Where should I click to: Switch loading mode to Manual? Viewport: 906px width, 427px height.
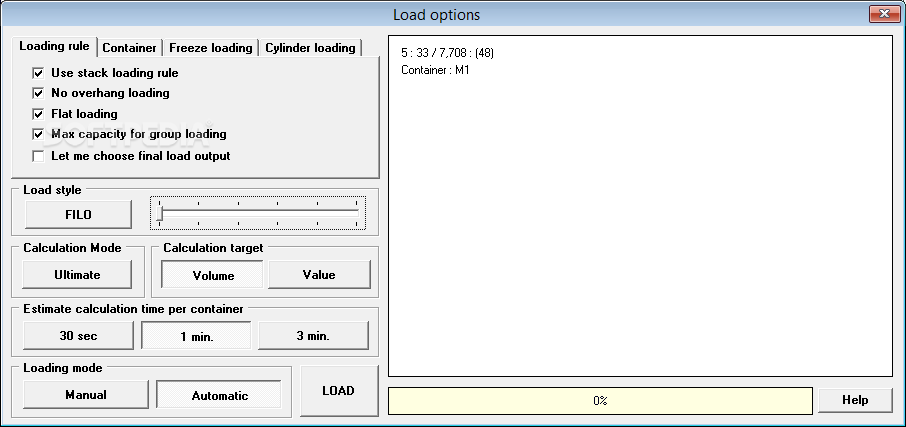(86, 395)
